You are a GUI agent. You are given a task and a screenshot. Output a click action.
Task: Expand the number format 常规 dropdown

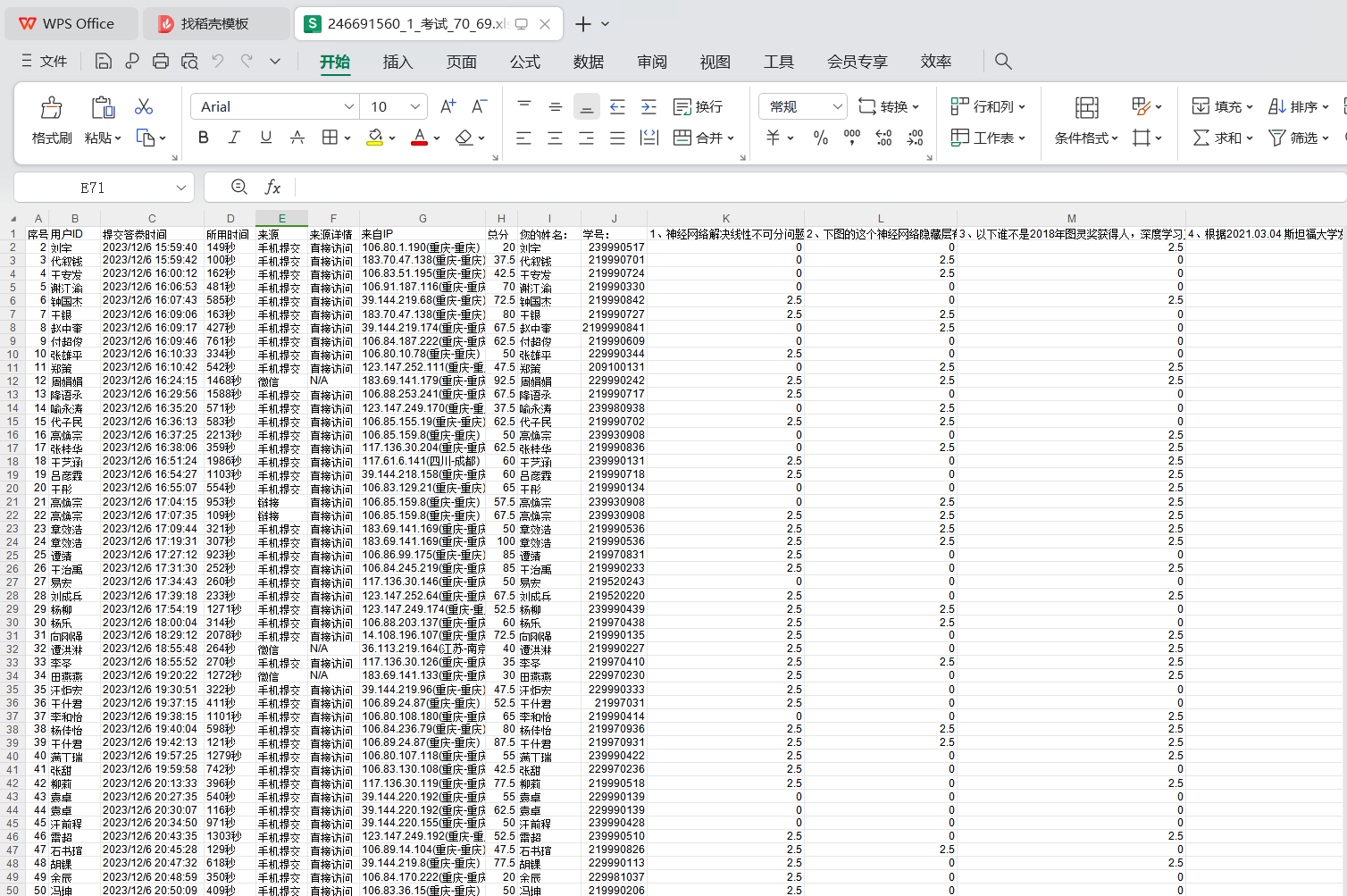[837, 106]
